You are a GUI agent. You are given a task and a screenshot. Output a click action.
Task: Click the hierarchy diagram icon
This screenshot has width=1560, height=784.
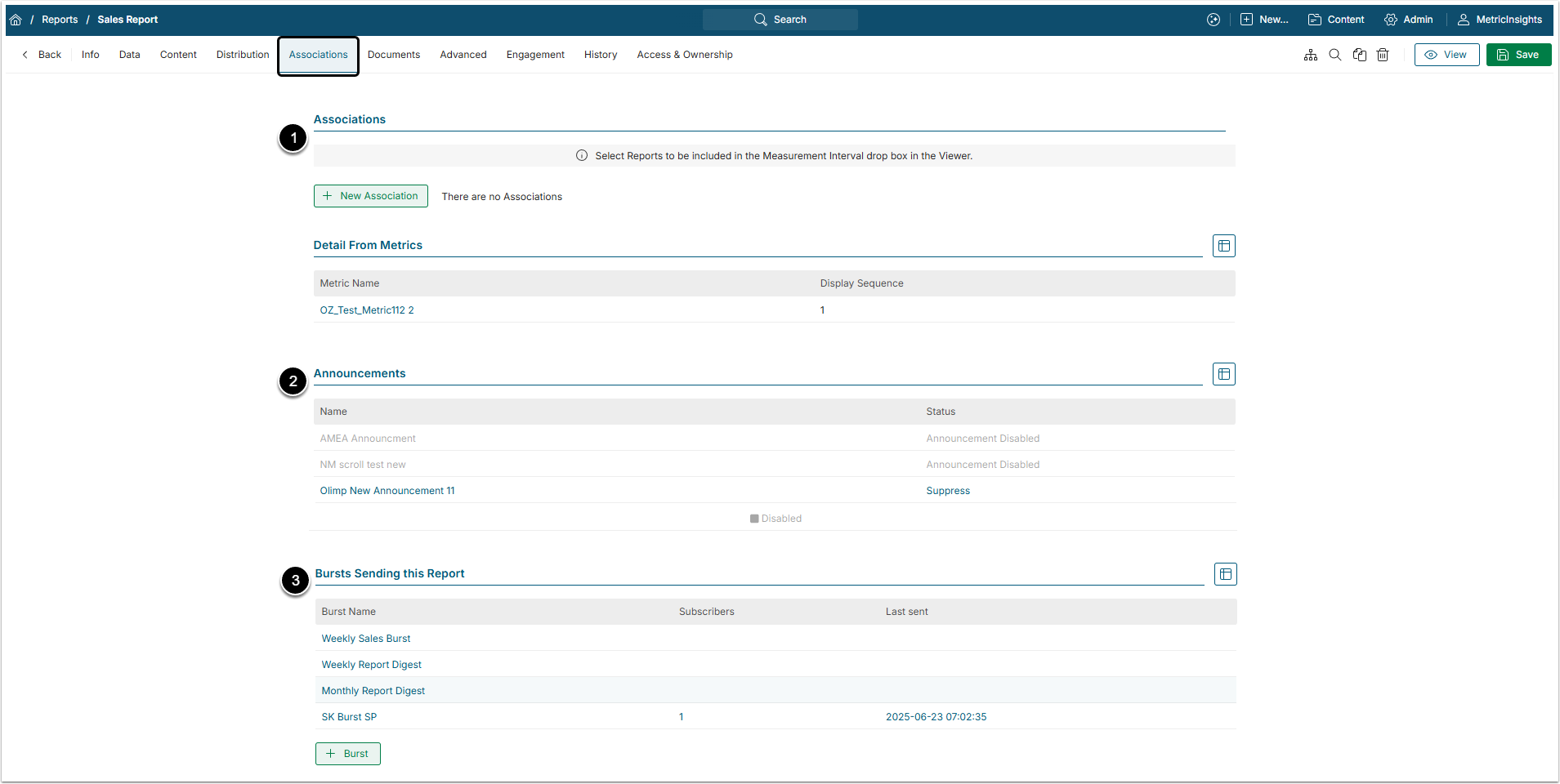(x=1311, y=55)
